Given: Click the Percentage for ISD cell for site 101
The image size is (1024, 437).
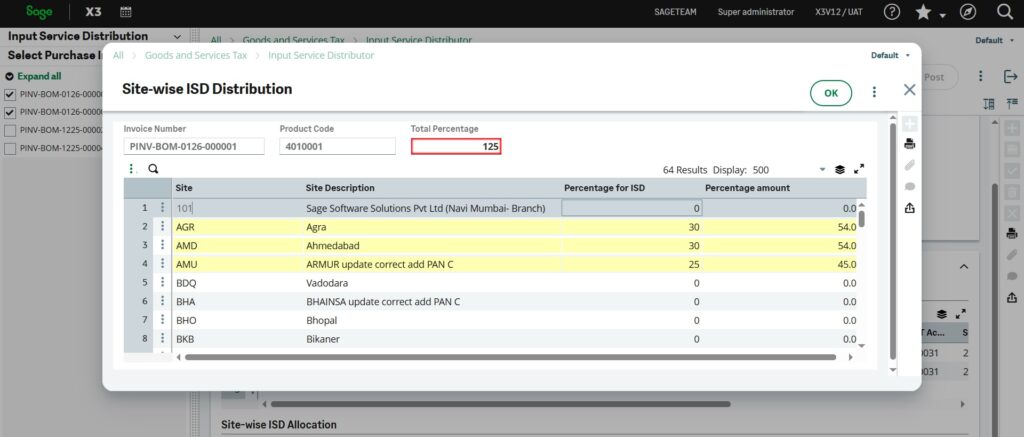Looking at the screenshot, I should [631, 208].
